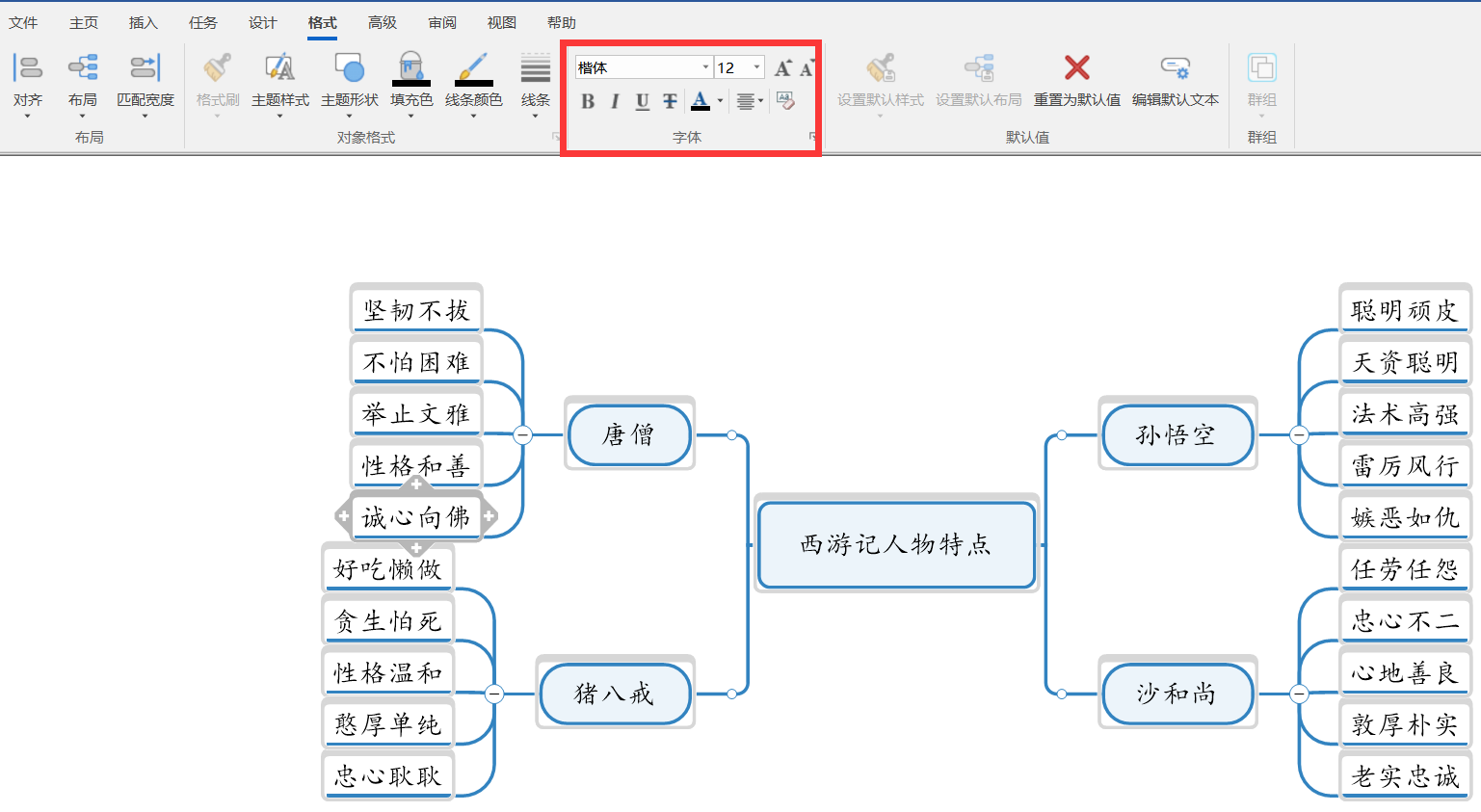Select the 唐僧 topic node
Viewport: 1481px width, 812px height.
[629, 434]
